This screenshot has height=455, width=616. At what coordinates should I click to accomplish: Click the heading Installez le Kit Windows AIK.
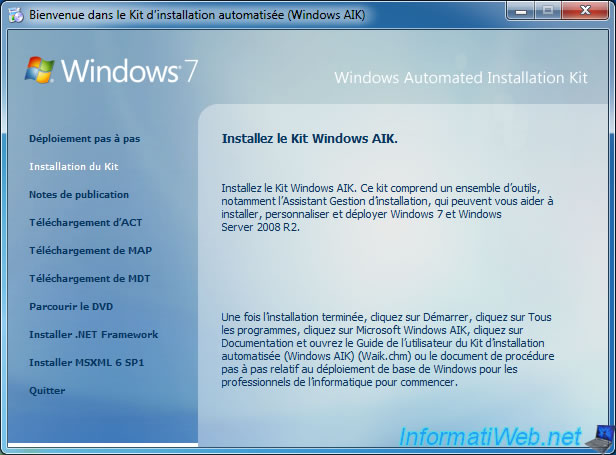click(310, 139)
